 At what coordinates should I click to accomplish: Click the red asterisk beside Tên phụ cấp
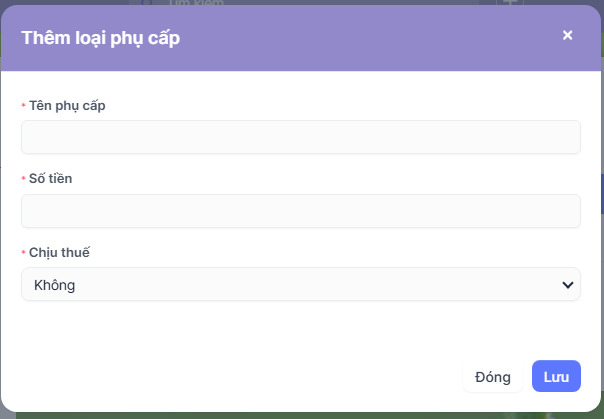23,106
